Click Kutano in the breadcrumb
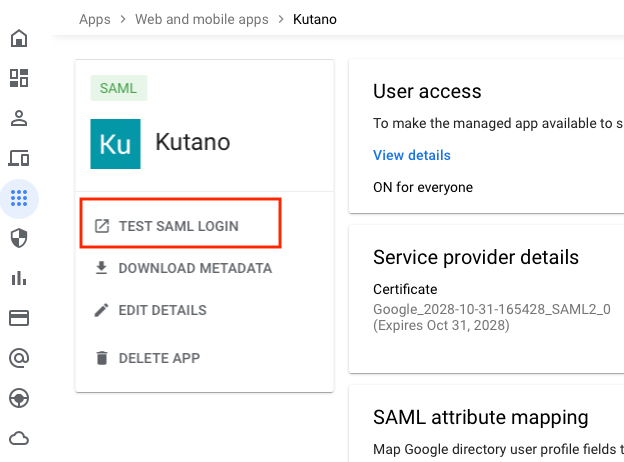Screen dimensions: 624x462 (315, 19)
